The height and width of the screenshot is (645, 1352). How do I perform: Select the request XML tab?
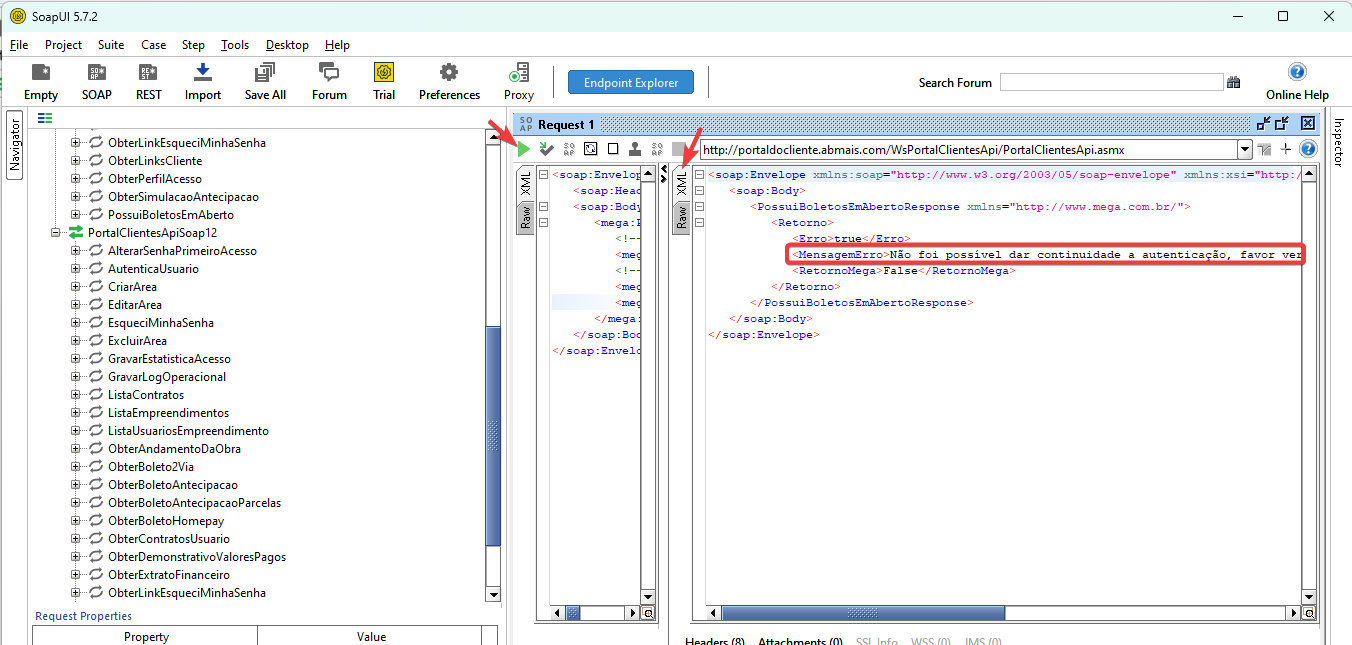click(525, 182)
